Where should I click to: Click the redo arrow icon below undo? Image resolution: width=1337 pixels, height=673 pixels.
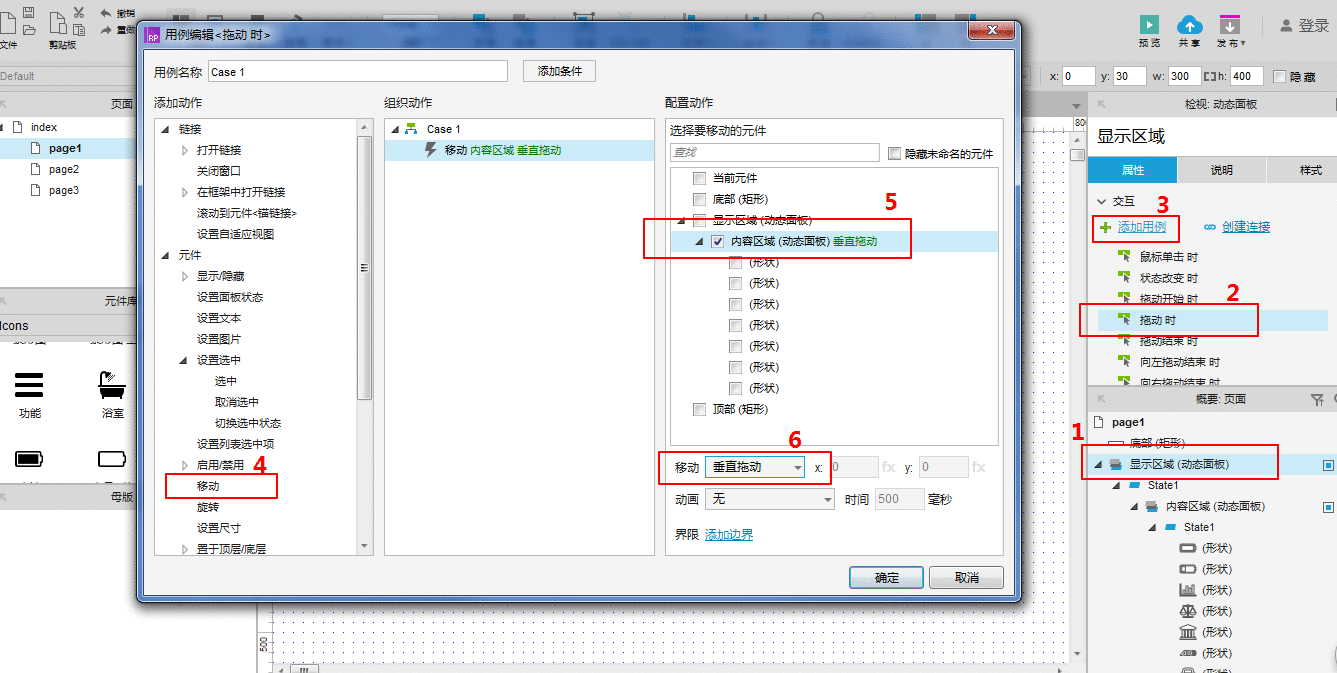click(106, 30)
